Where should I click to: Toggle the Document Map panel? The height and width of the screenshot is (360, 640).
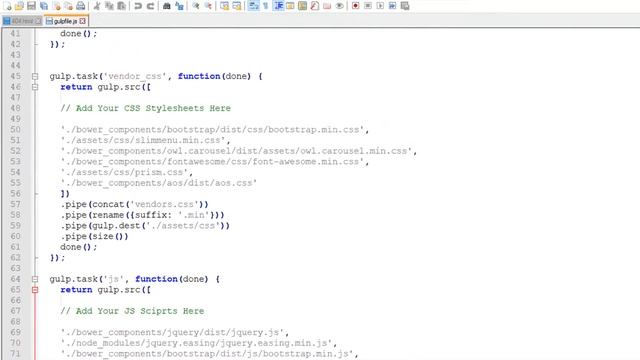tap(302, 6)
